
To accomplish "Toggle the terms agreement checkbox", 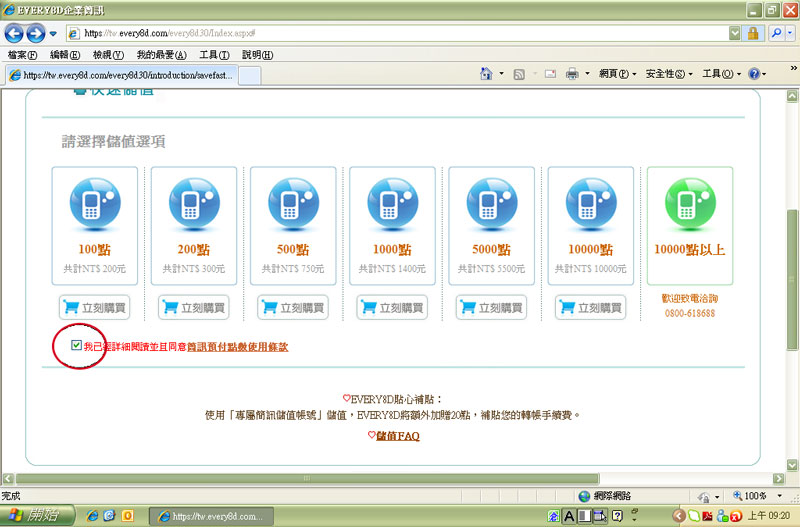I will click(77, 345).
